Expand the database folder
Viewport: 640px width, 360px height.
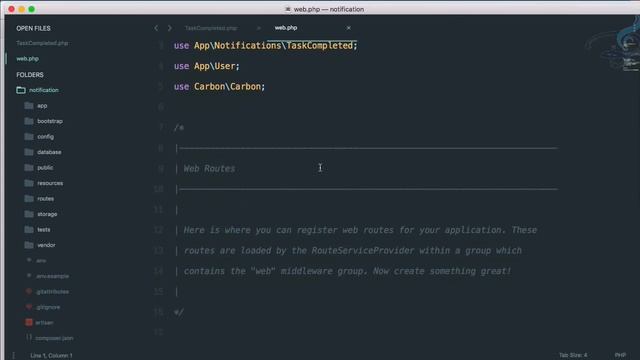(x=43, y=152)
